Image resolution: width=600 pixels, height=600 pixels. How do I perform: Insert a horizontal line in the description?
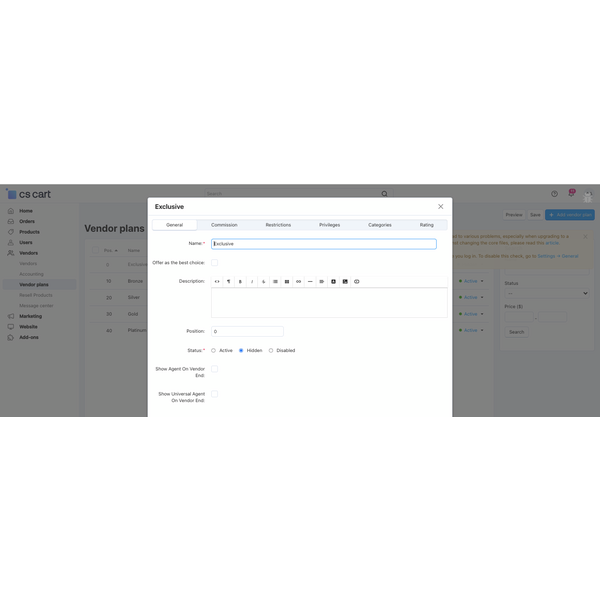310,282
